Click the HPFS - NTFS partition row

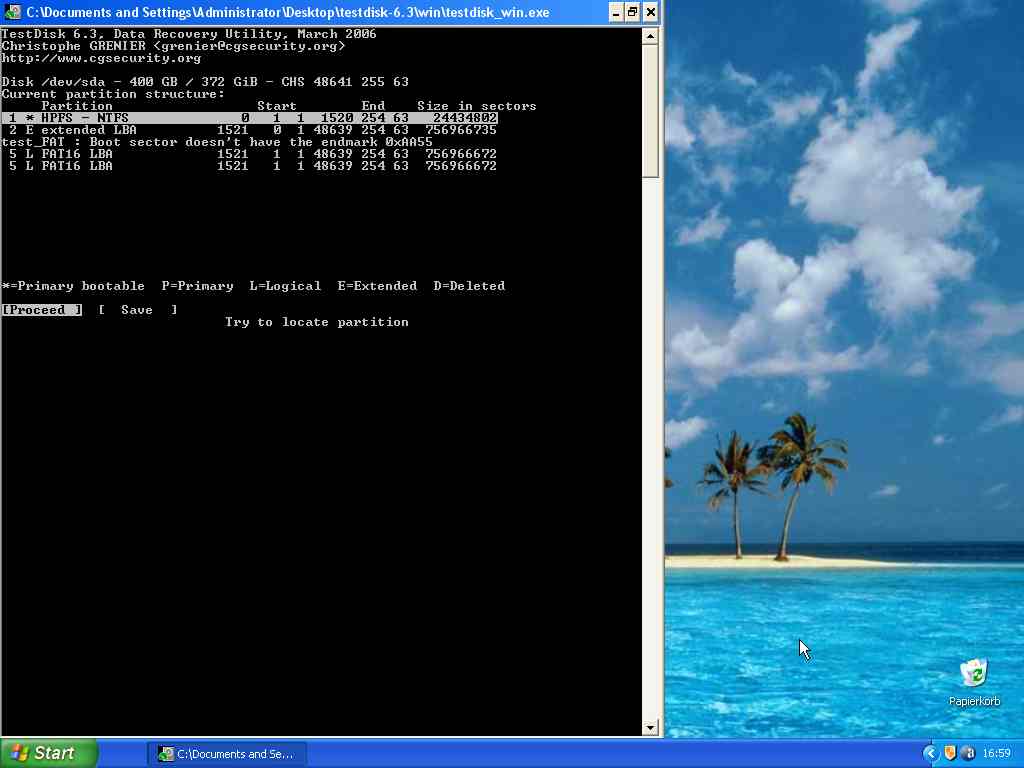(249, 118)
